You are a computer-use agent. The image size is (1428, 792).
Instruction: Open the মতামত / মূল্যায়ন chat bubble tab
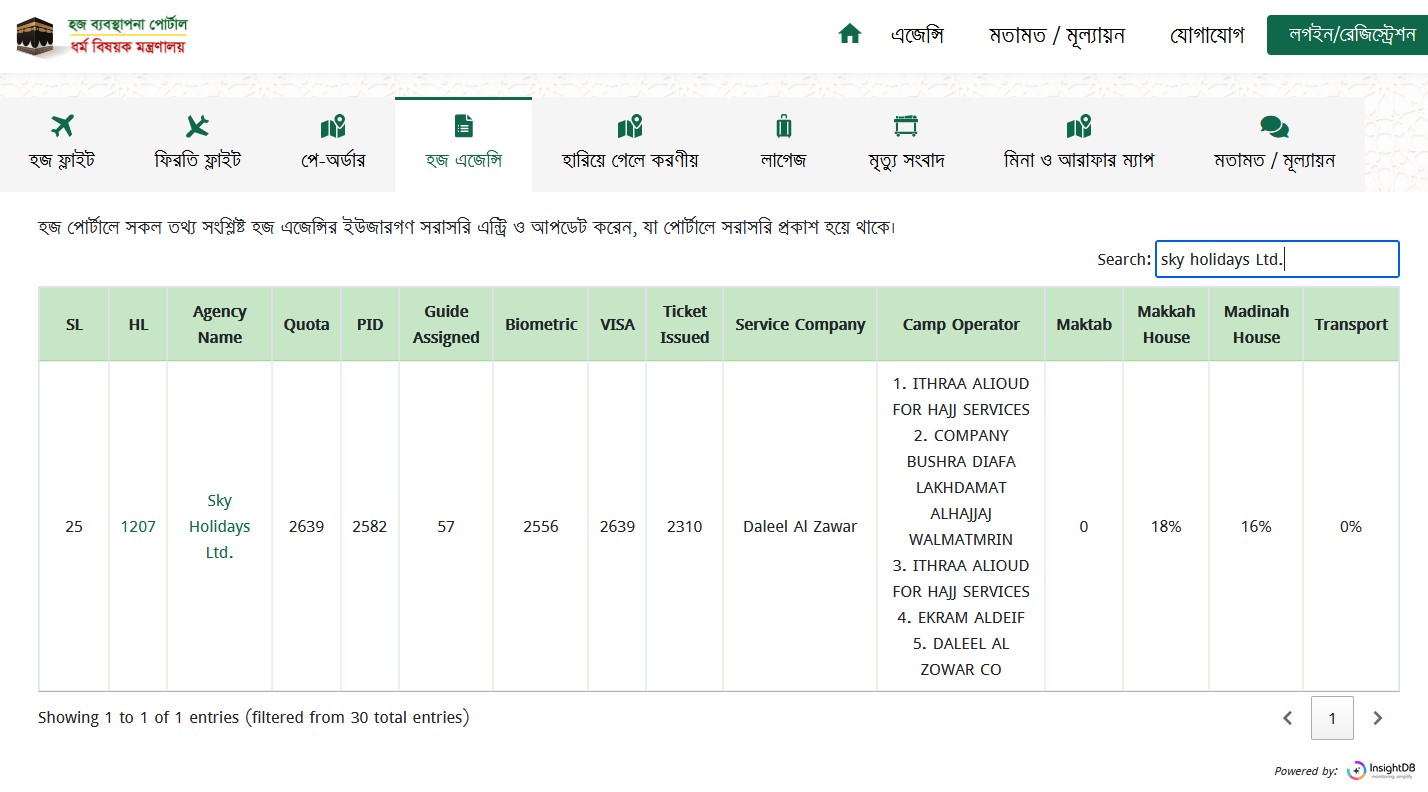(x=1274, y=143)
